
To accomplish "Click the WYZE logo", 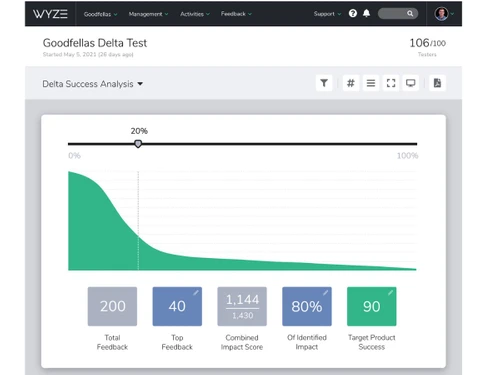I will [50, 14].
